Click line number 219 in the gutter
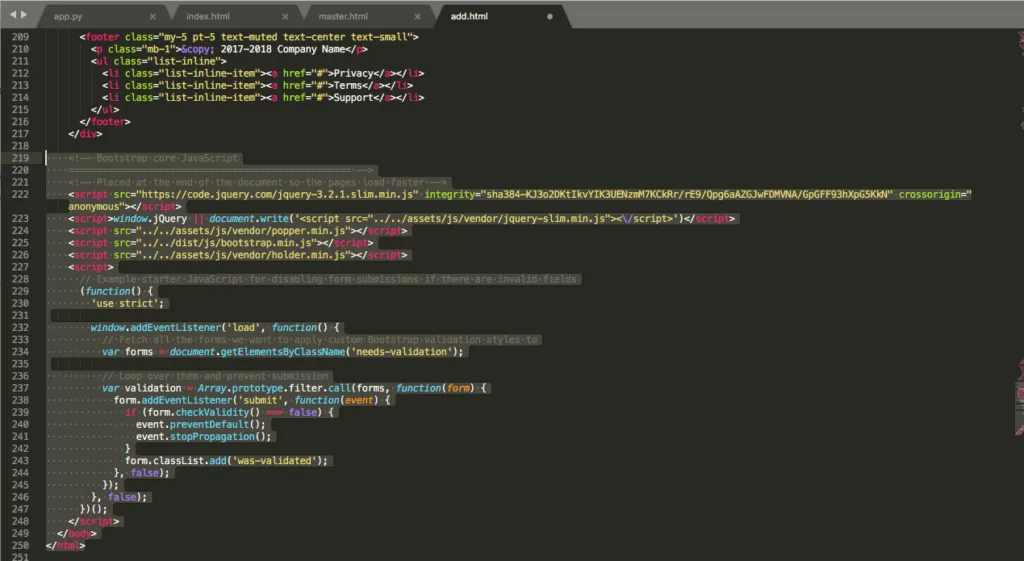1024x561 pixels. pos(20,158)
